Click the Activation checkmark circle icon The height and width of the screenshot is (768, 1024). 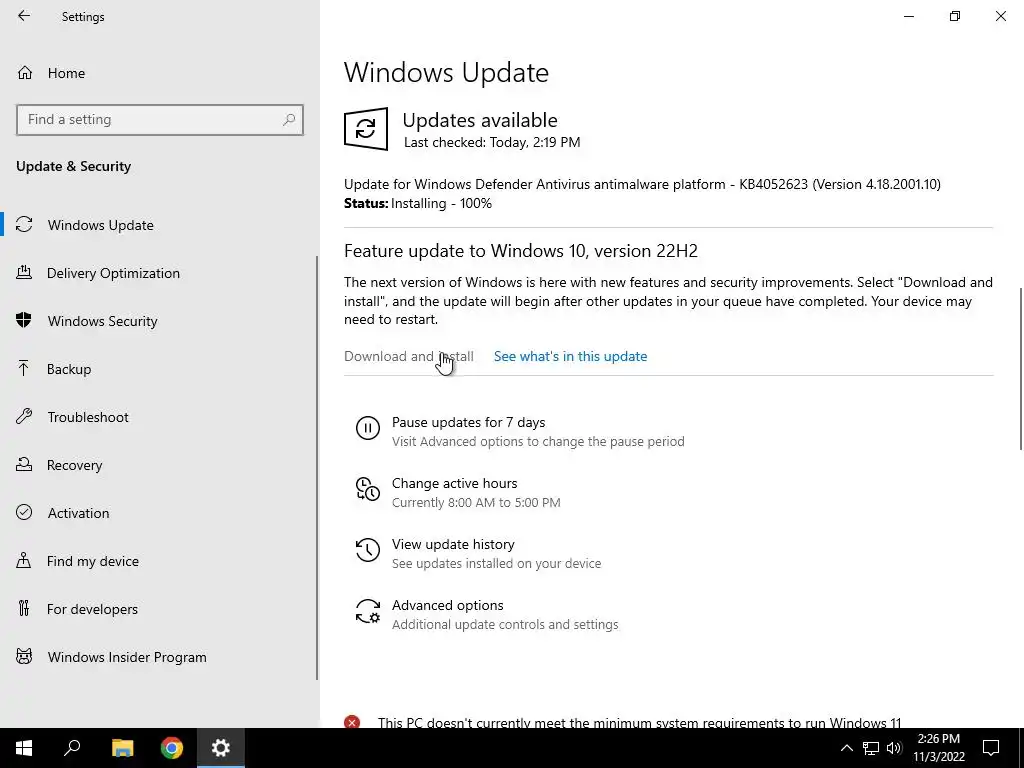tap(24, 512)
